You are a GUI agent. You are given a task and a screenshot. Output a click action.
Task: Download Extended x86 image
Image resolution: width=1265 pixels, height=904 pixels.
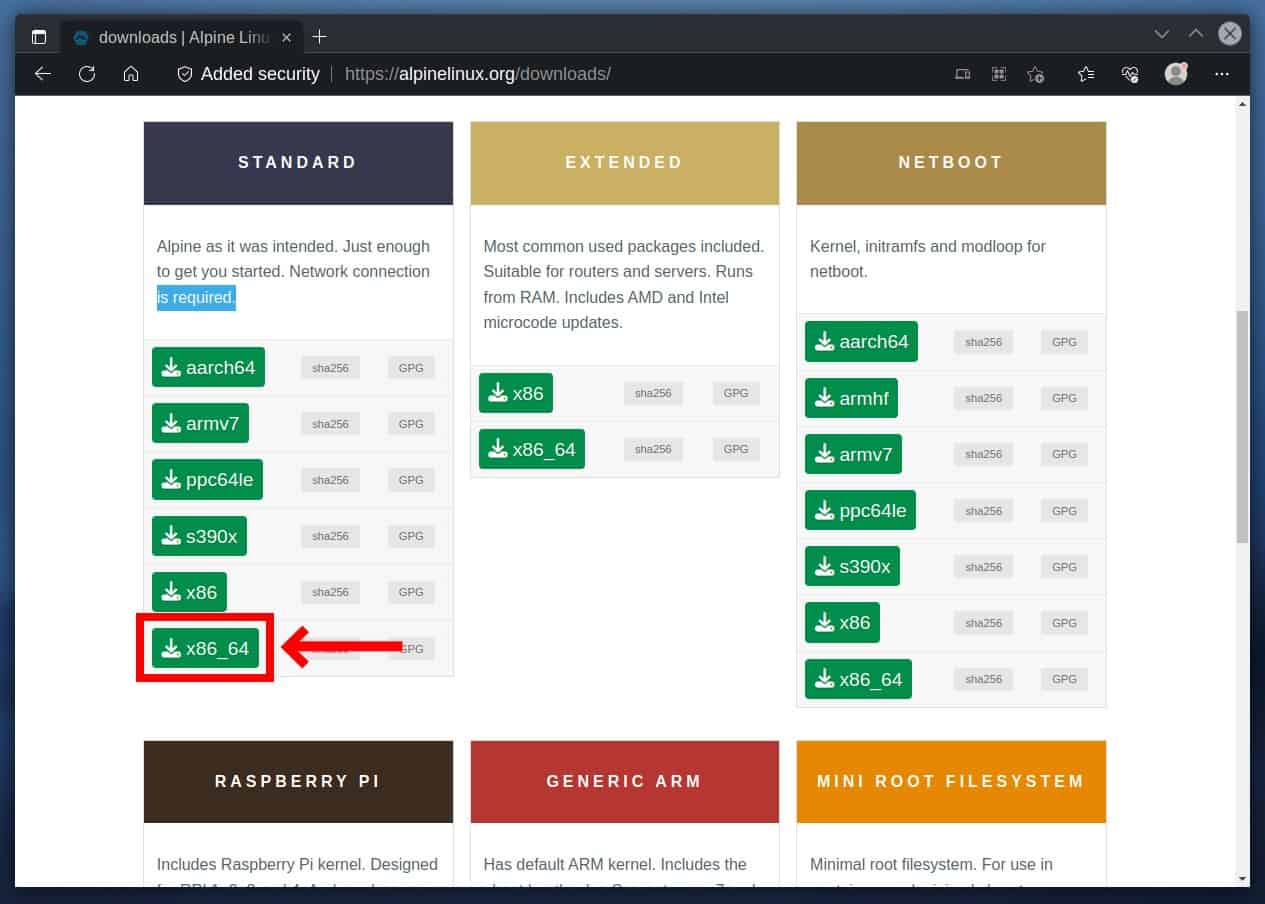click(515, 393)
